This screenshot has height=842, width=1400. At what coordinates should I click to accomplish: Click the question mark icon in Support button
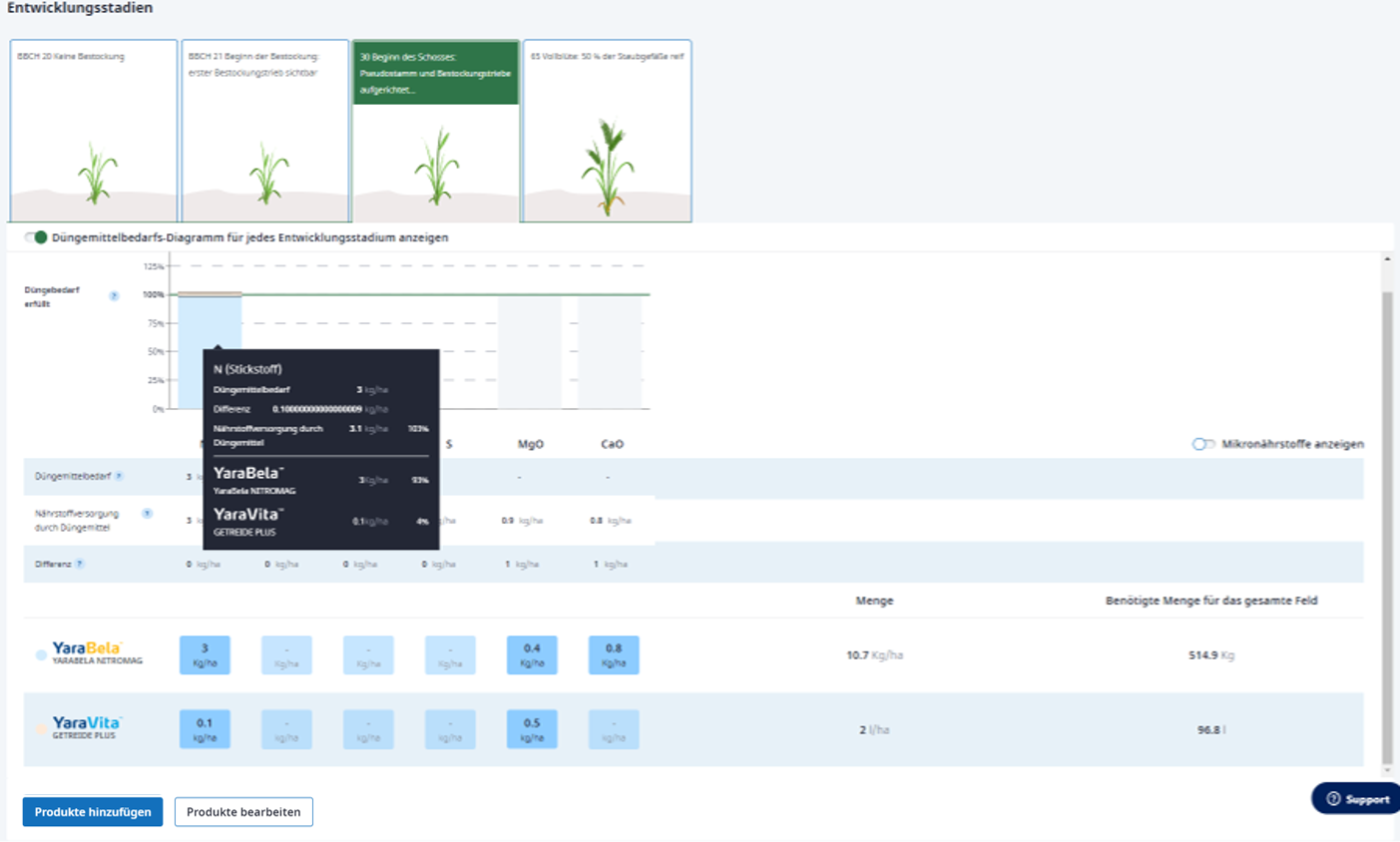pos(1333,799)
